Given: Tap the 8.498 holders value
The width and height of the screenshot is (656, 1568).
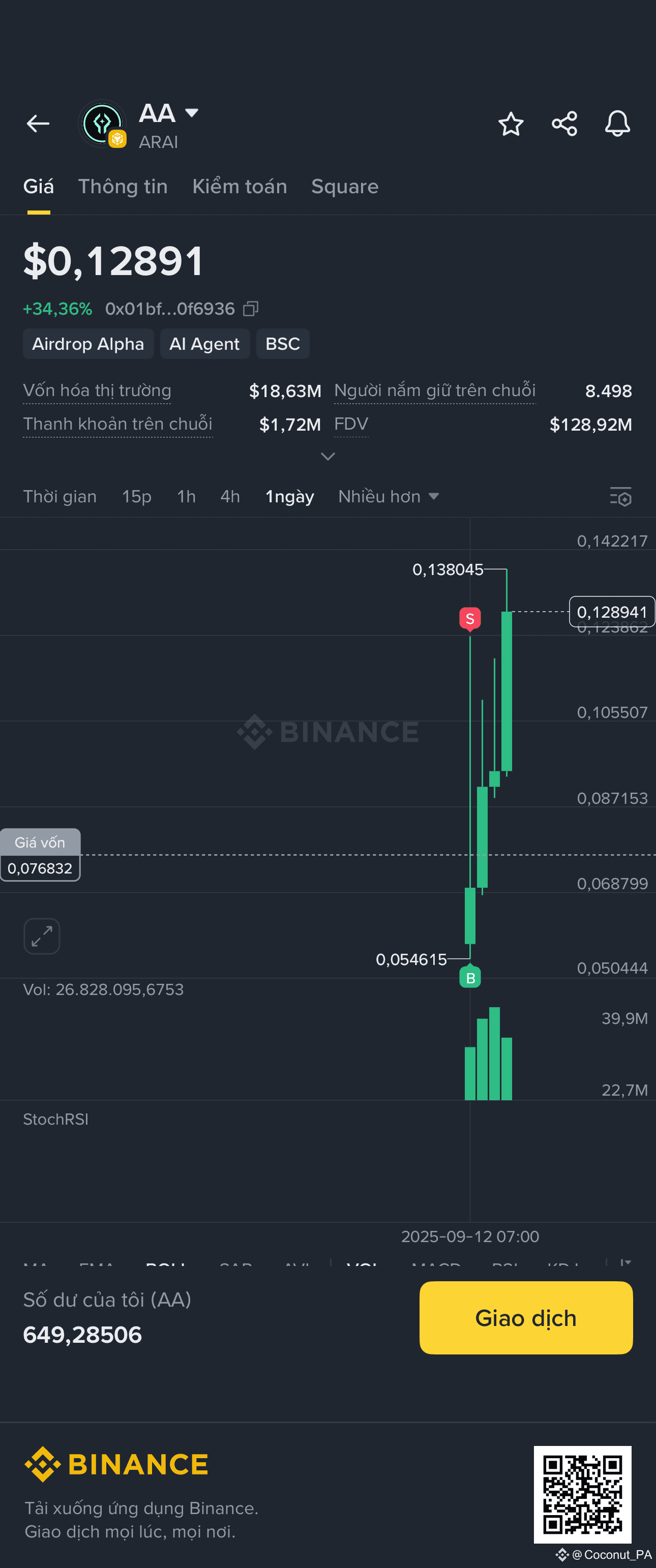Looking at the screenshot, I should click(x=609, y=391).
